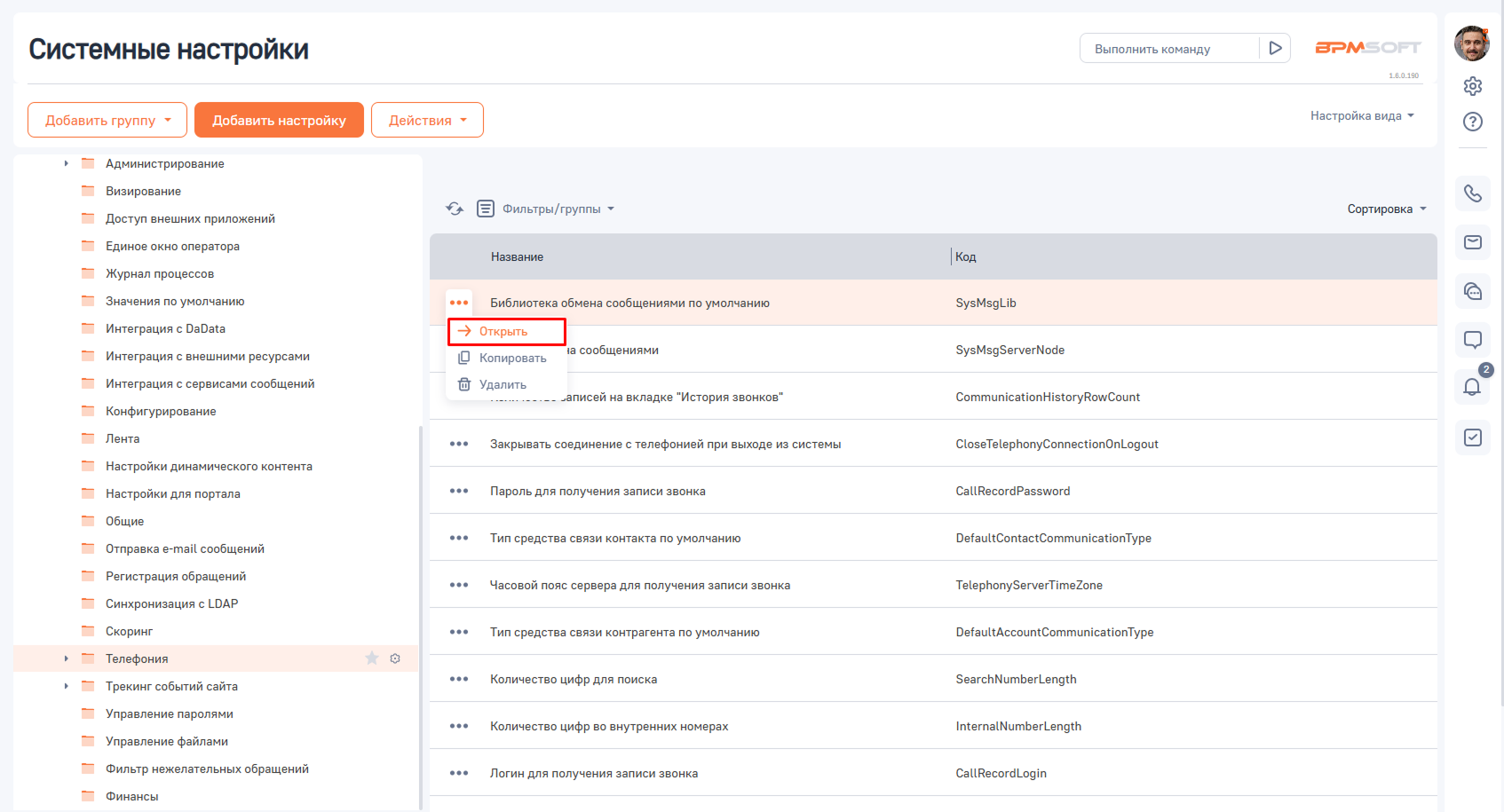
Task: Open the tasks checkmark panel icon
Action: point(1473,438)
